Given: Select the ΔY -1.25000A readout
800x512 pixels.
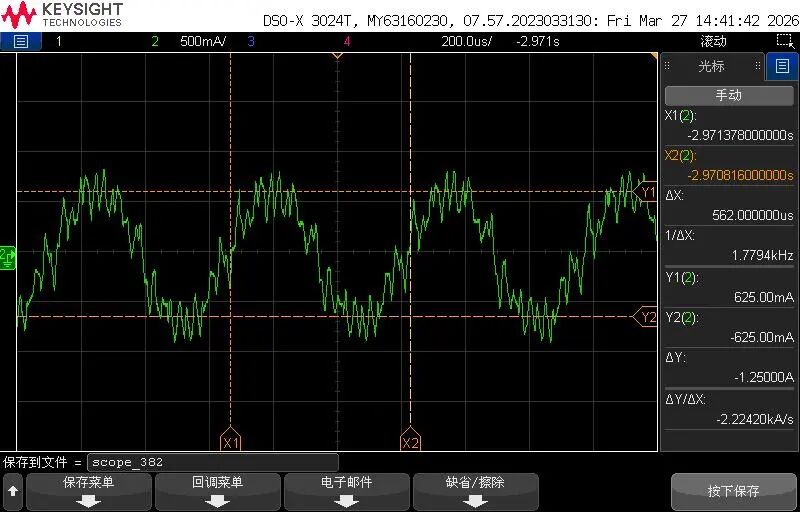Looking at the screenshot, I should (x=729, y=368).
